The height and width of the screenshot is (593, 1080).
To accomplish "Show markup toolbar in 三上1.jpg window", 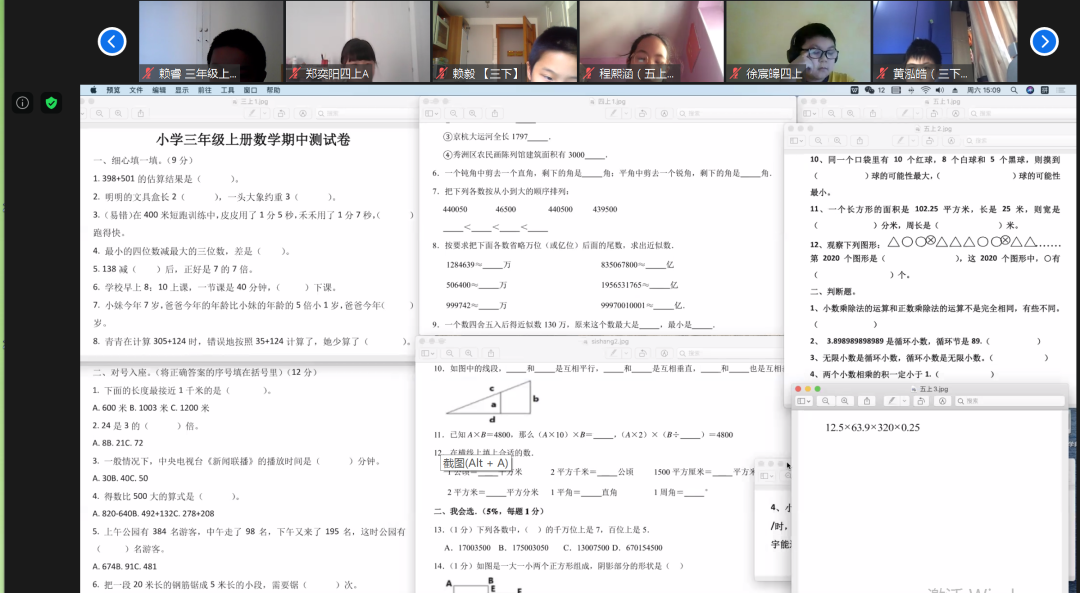I will (302, 113).
